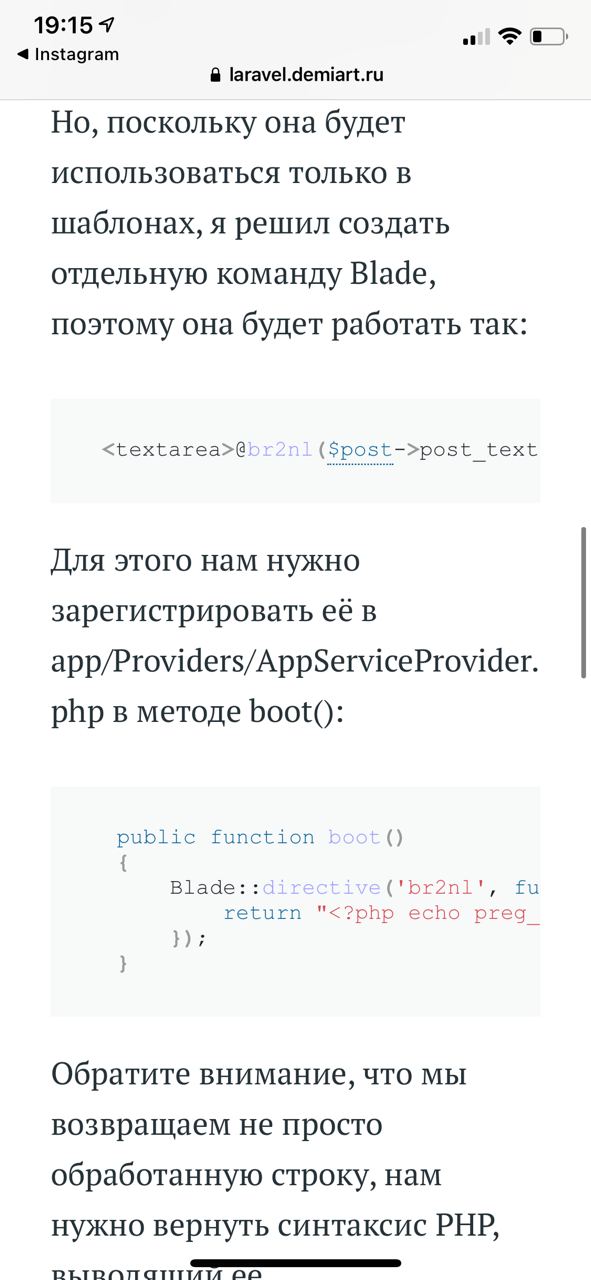
Task: Click the line 'отдельную команду Blade,'
Action: 245,275
